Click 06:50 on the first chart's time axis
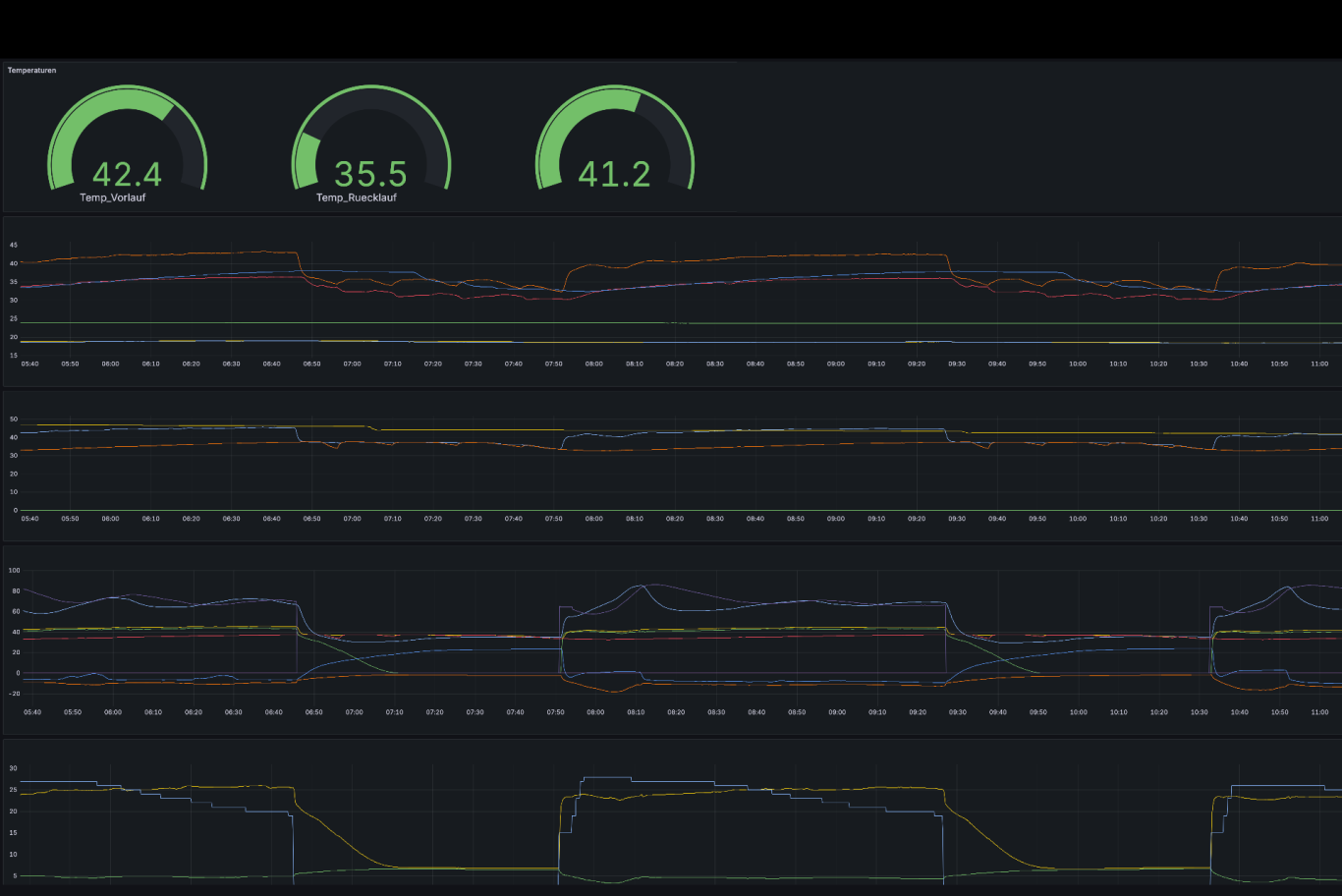This screenshot has height=896, width=1342. (x=311, y=364)
